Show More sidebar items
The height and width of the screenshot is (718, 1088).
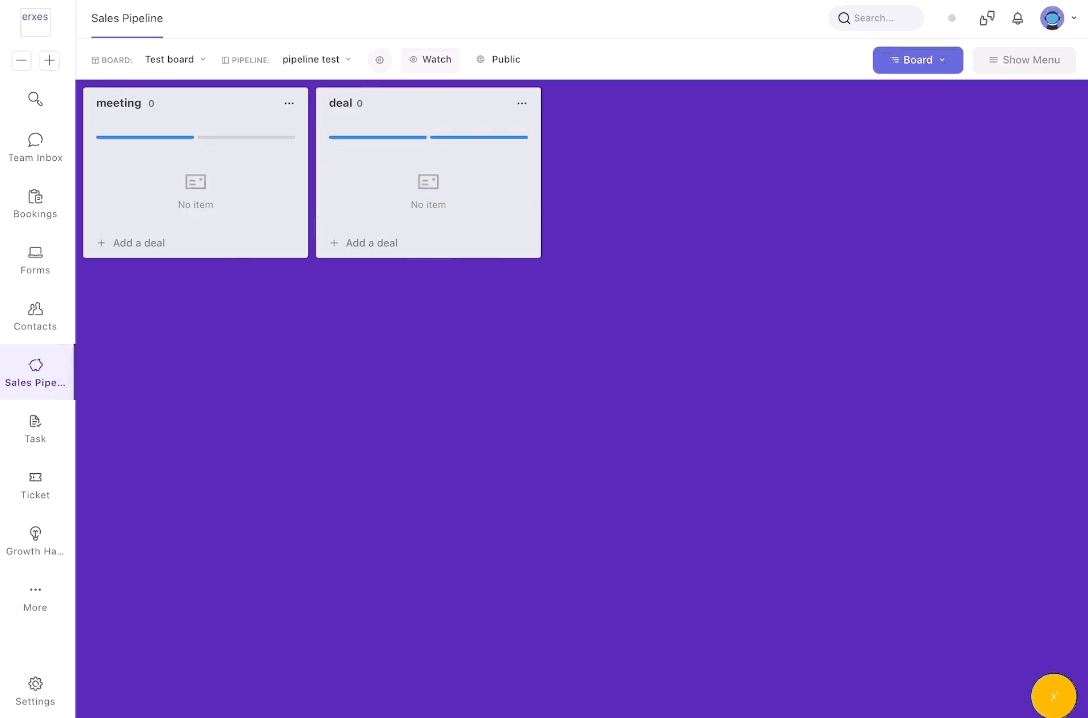[35, 597]
